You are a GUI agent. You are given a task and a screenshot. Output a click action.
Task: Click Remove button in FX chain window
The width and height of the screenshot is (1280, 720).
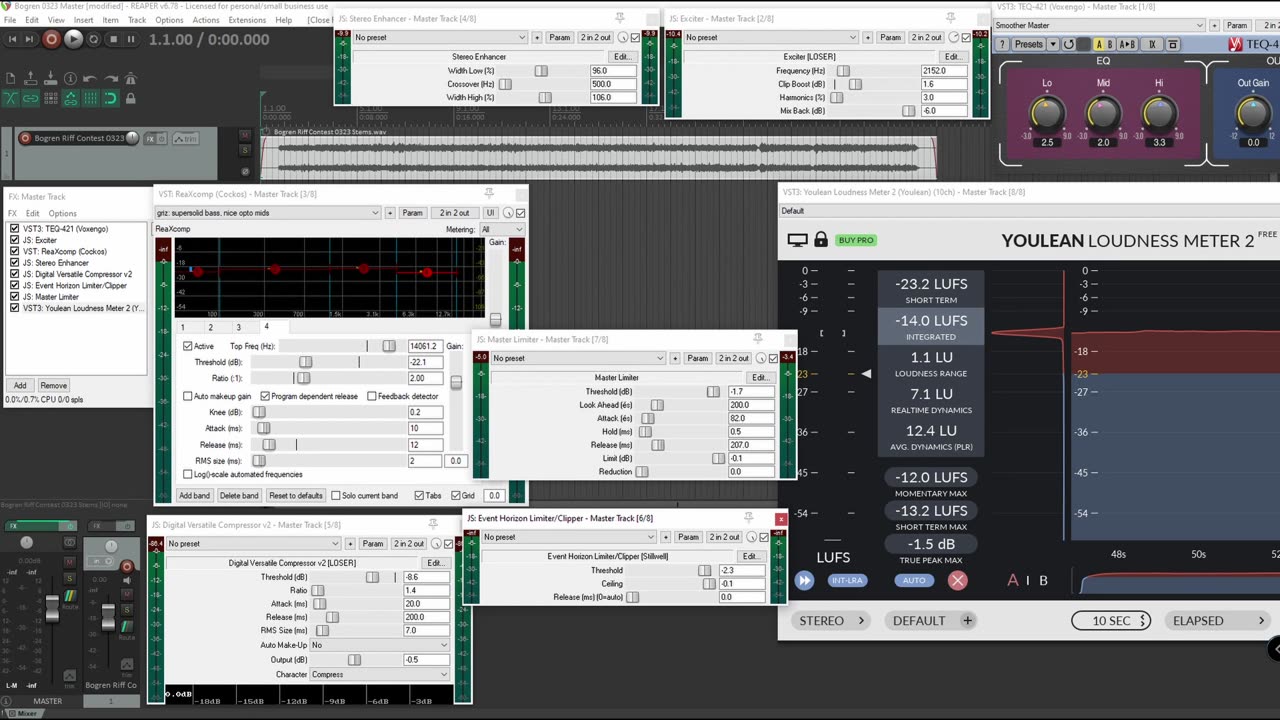[54, 385]
